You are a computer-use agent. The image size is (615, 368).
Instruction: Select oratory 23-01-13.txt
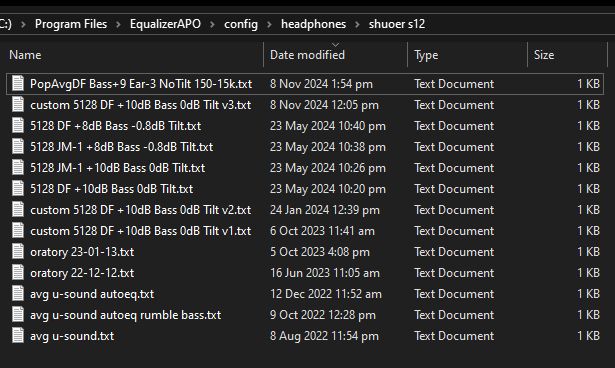tap(82, 252)
